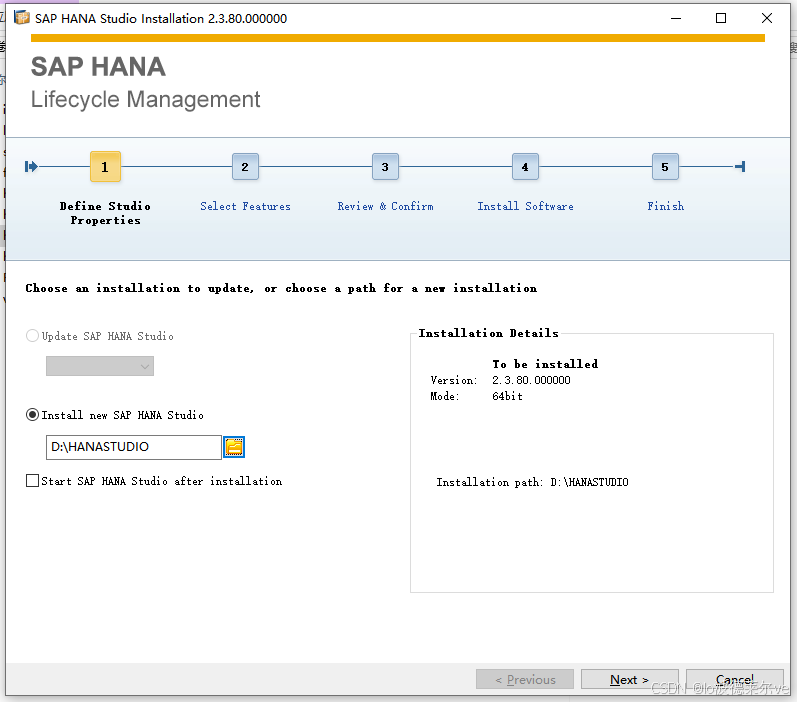The height and width of the screenshot is (702, 797).
Task: Choose the Update SAP HANA Studio radio option
Action: pos(33,336)
